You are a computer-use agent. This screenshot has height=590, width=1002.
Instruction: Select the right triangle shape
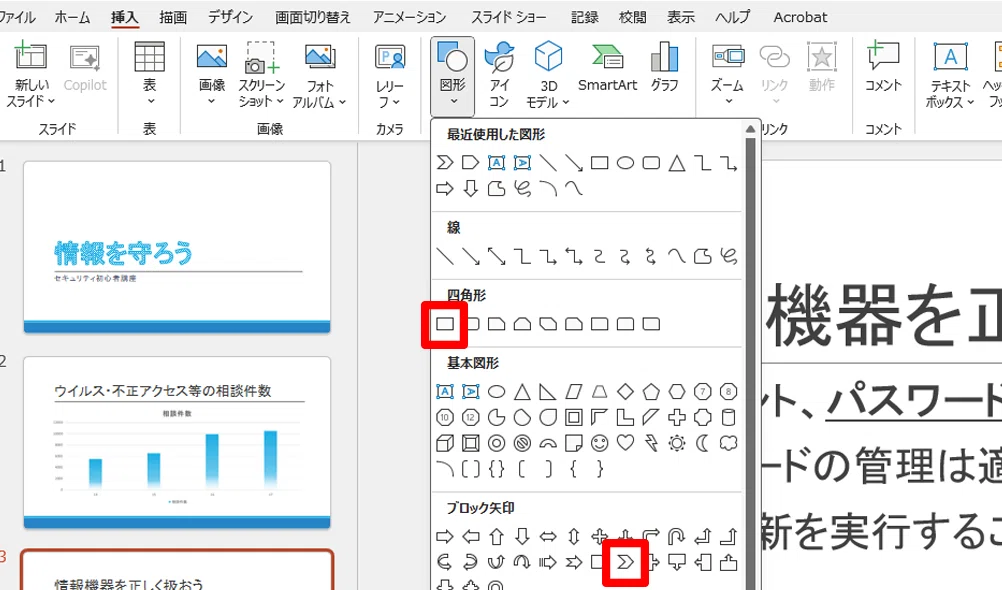pyautogui.click(x=548, y=391)
